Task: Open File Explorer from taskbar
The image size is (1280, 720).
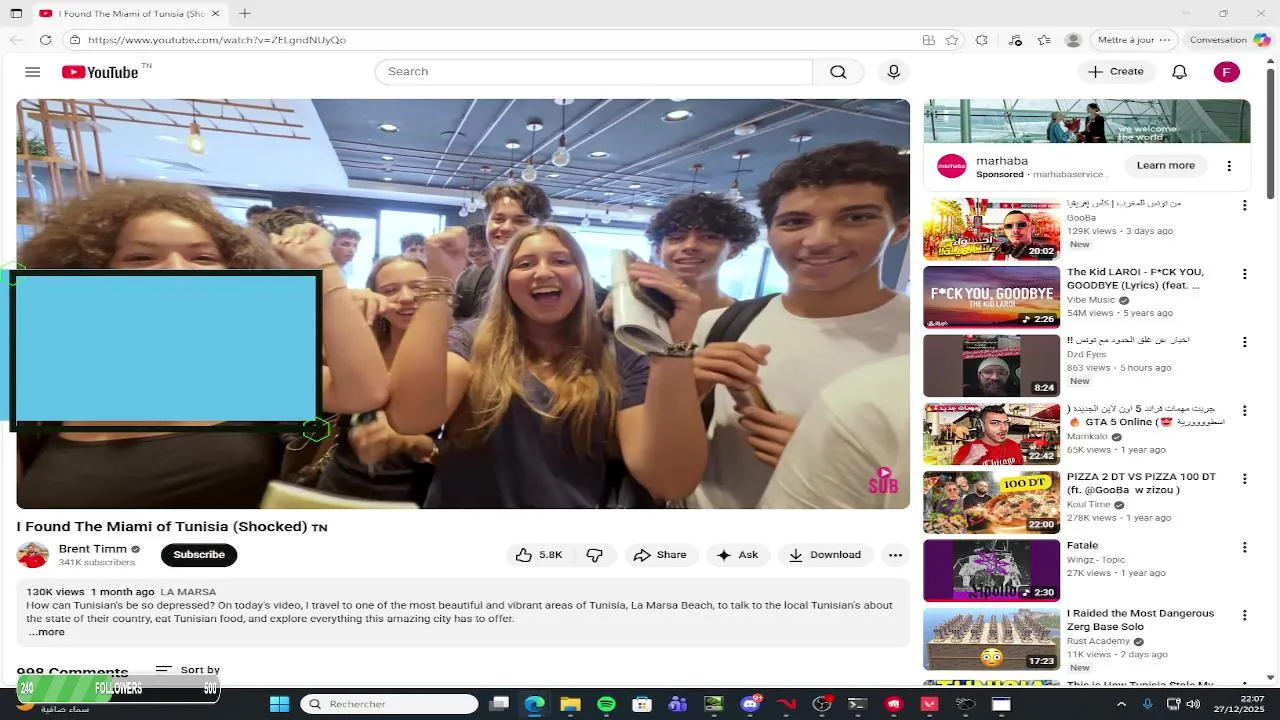Action: tap(570, 704)
